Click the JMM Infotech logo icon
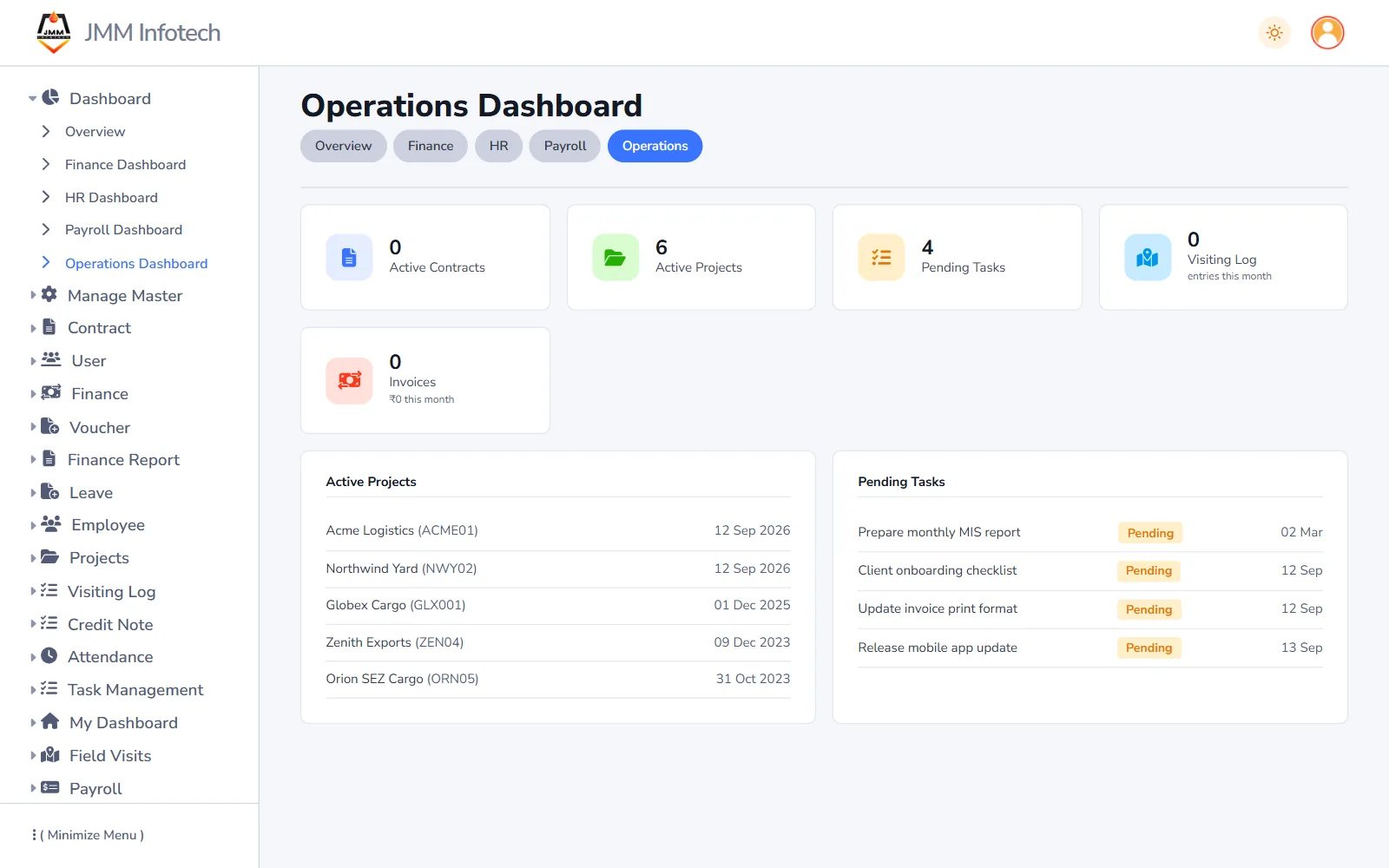Viewport: 1389px width, 868px height. pos(54,32)
